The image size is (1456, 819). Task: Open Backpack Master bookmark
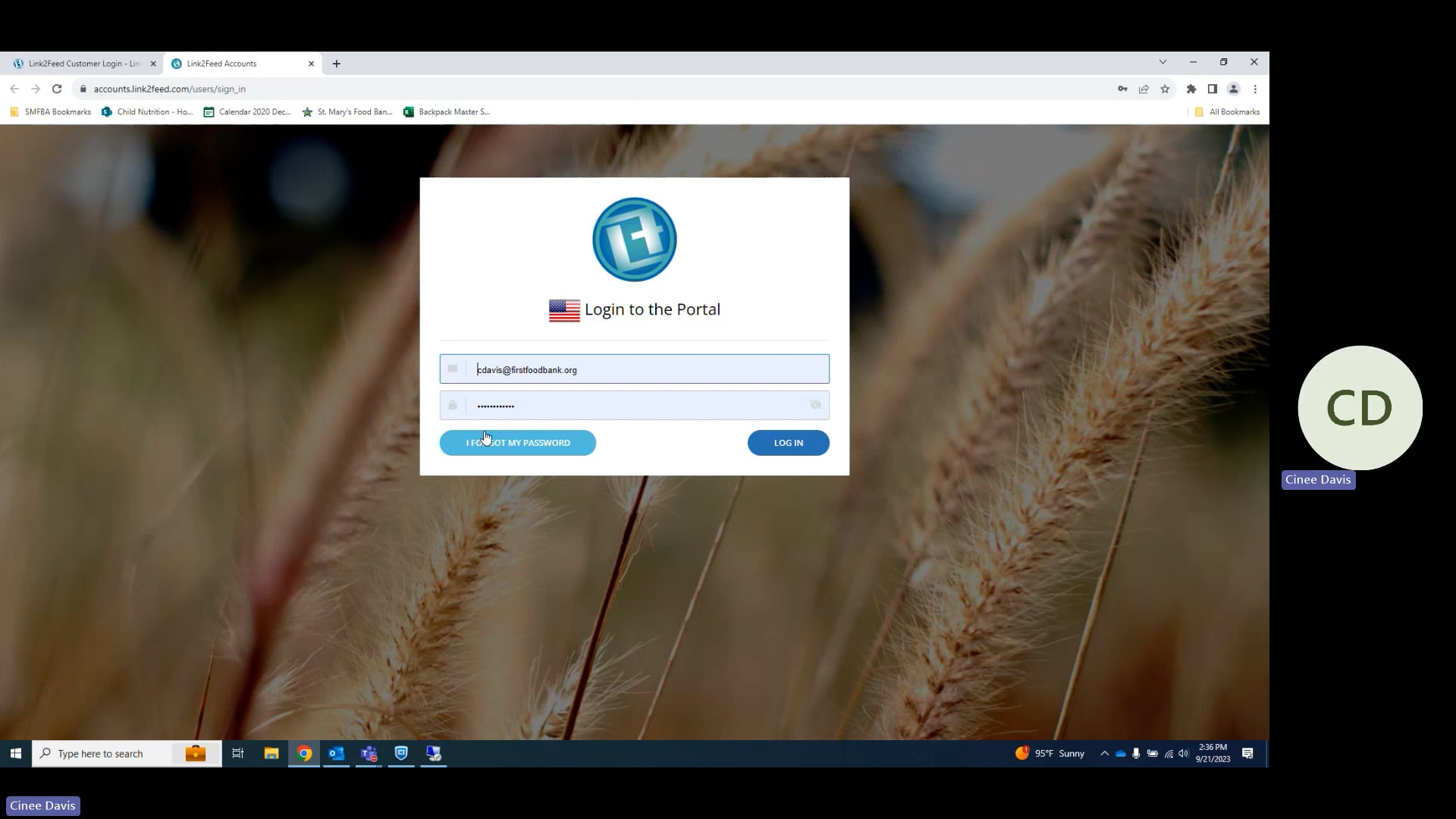[x=447, y=111]
